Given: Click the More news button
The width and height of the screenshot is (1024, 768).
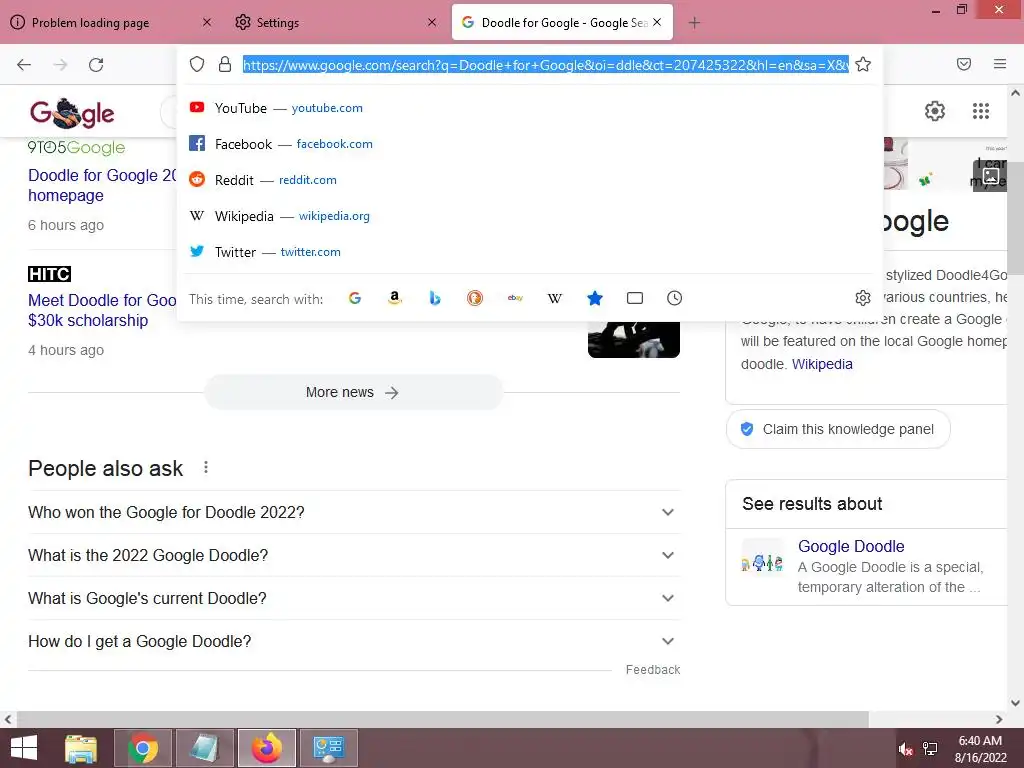Looking at the screenshot, I should (x=353, y=392).
